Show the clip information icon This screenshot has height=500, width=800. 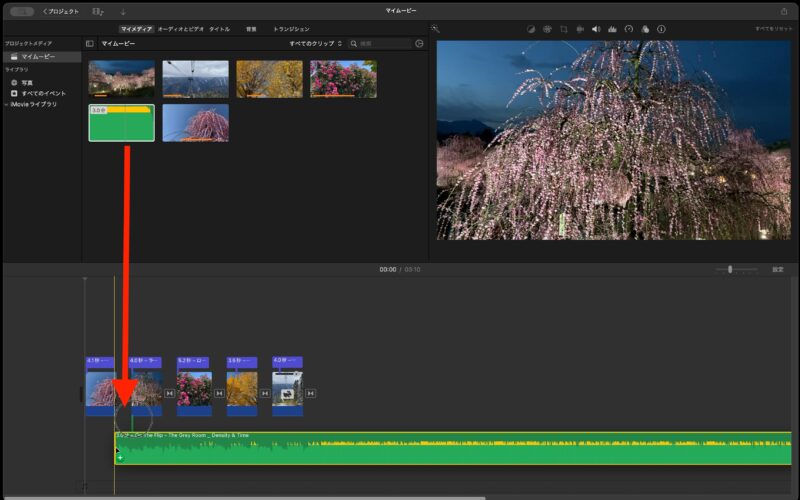[x=661, y=29]
